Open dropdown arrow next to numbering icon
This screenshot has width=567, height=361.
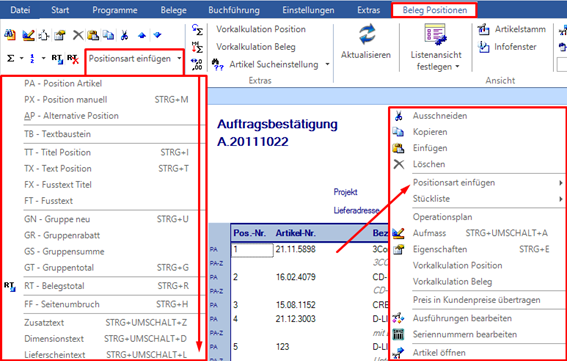coord(43,58)
